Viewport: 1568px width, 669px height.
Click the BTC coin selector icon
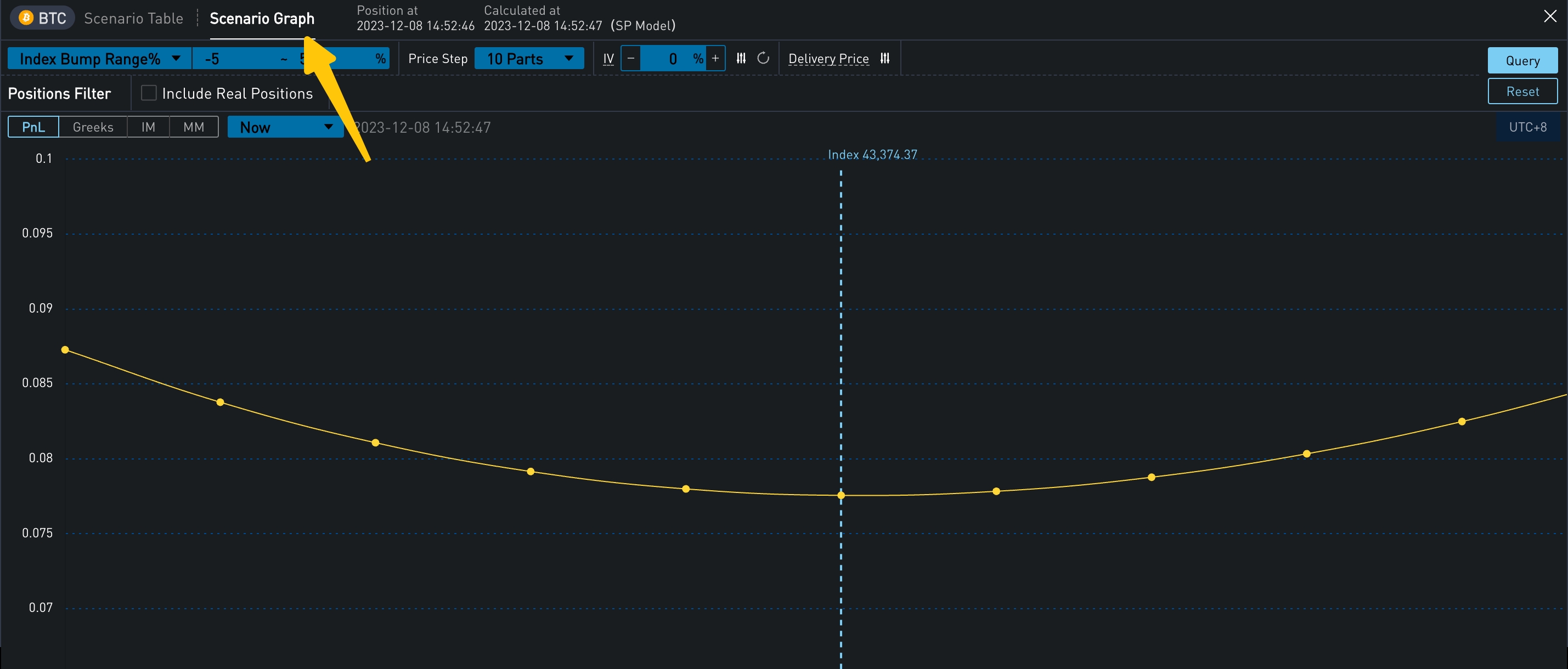(26, 18)
